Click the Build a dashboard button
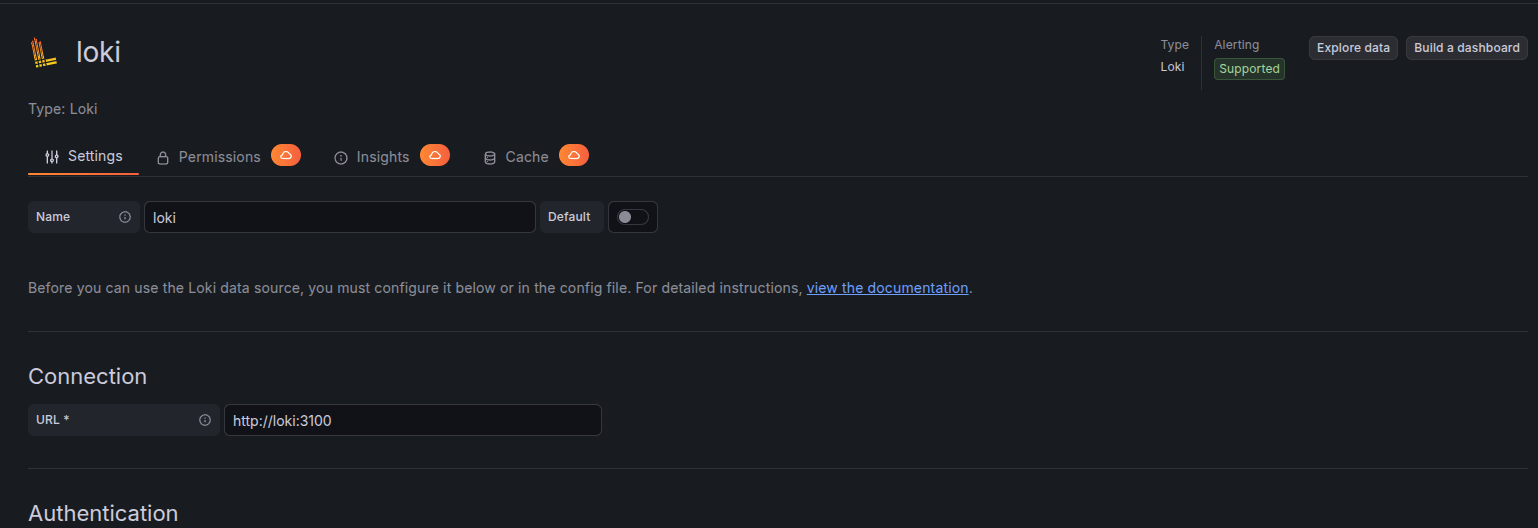 coord(1466,48)
